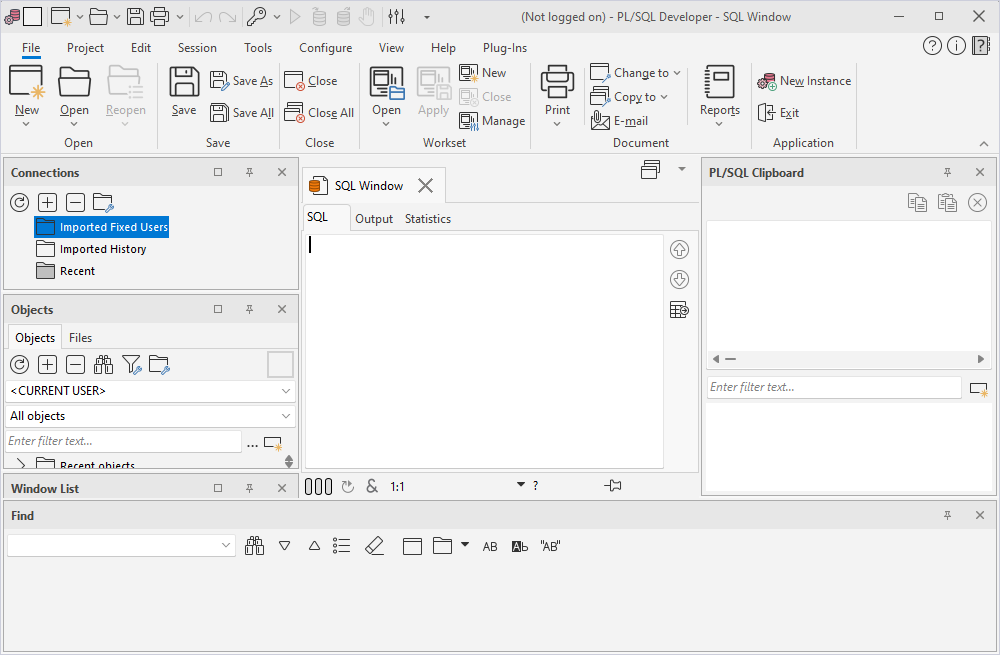
Task: Click Save All in the Save group
Action: (x=242, y=113)
